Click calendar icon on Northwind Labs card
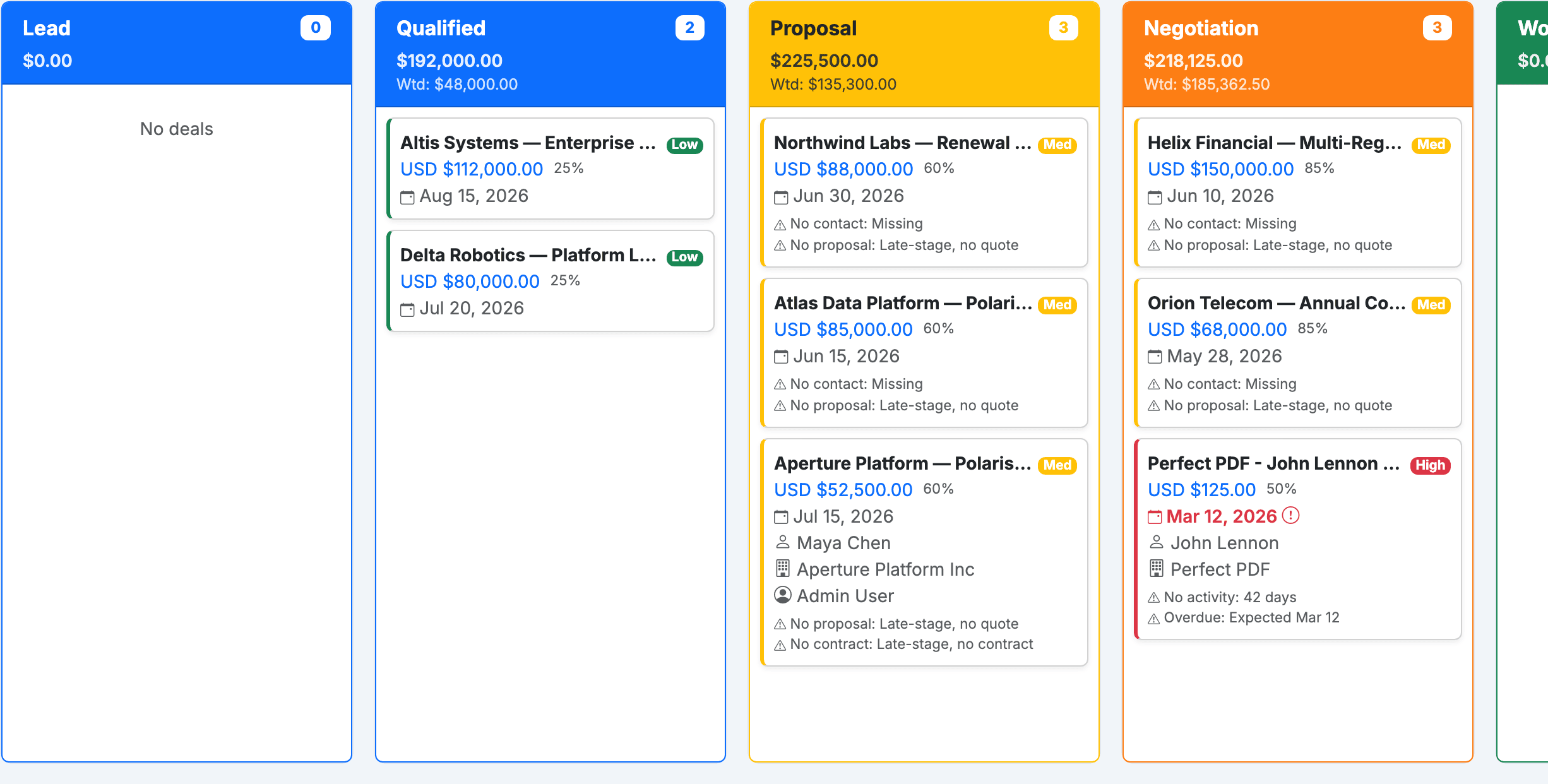This screenshot has height=784, width=1548. pos(782,197)
